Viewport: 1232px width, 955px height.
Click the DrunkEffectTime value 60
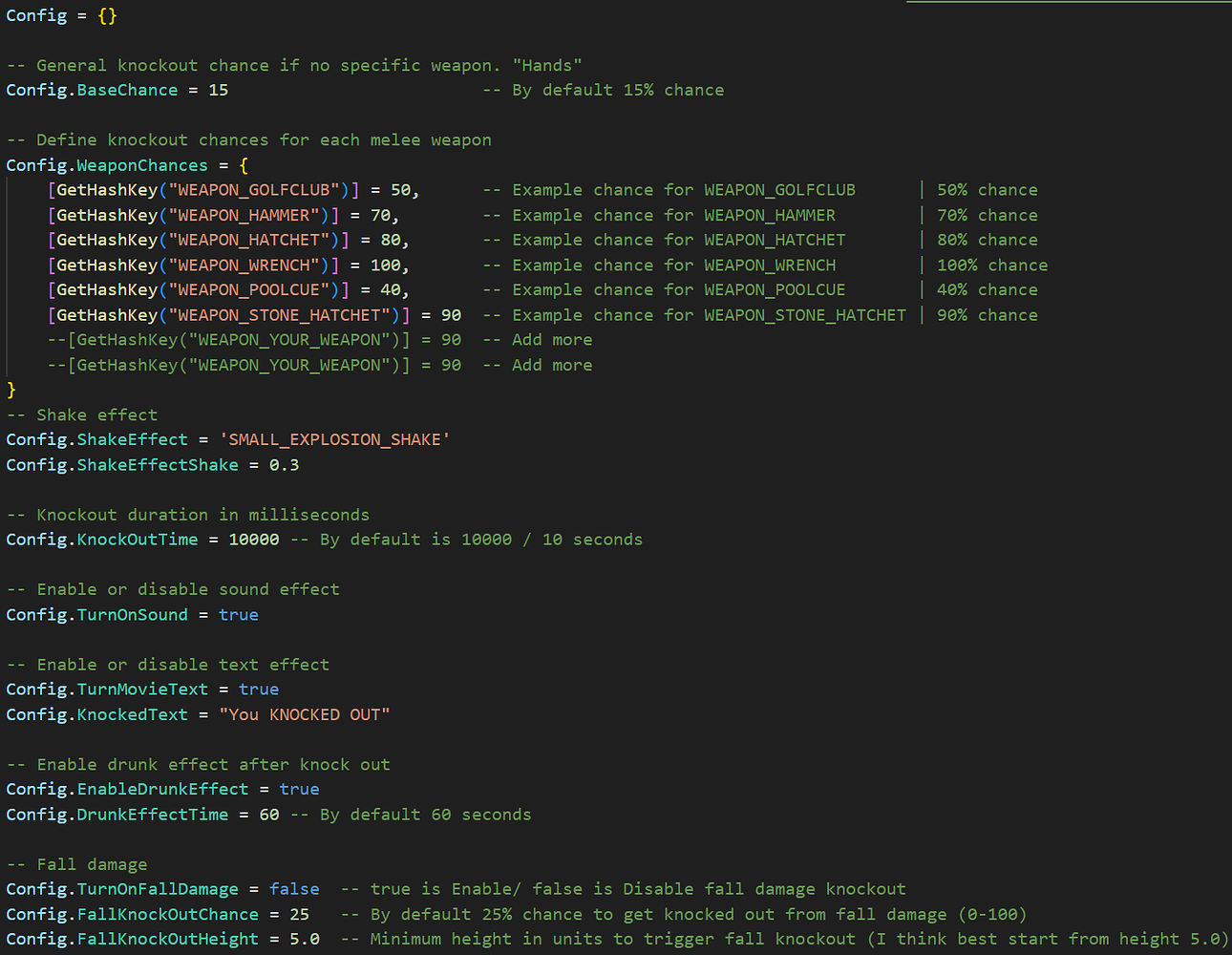268,814
